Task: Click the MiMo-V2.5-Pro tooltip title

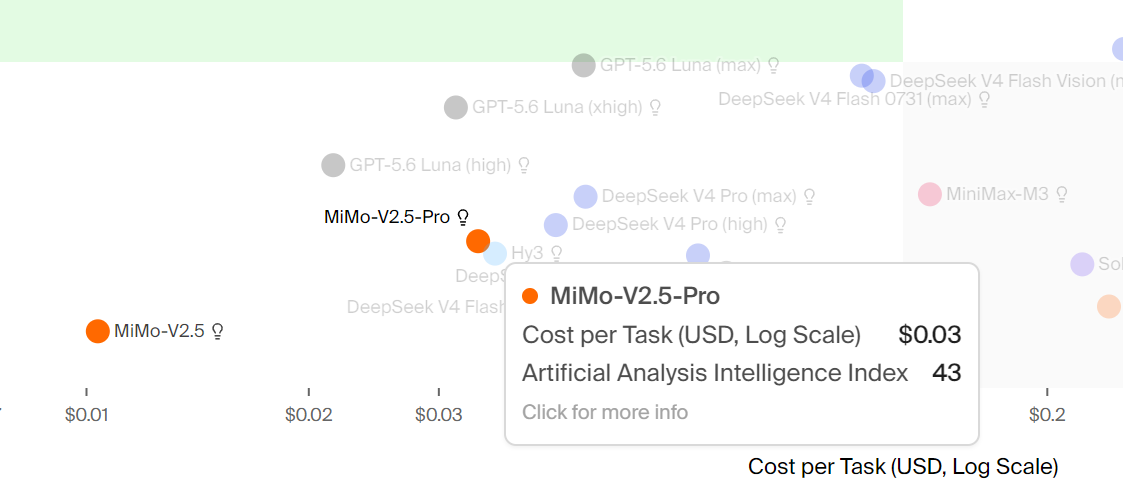Action: pos(635,295)
